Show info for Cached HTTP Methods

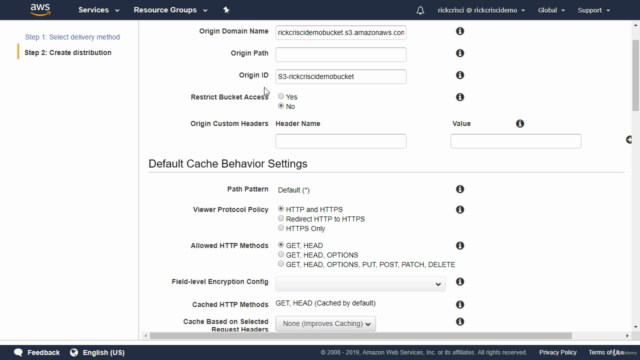click(460, 304)
